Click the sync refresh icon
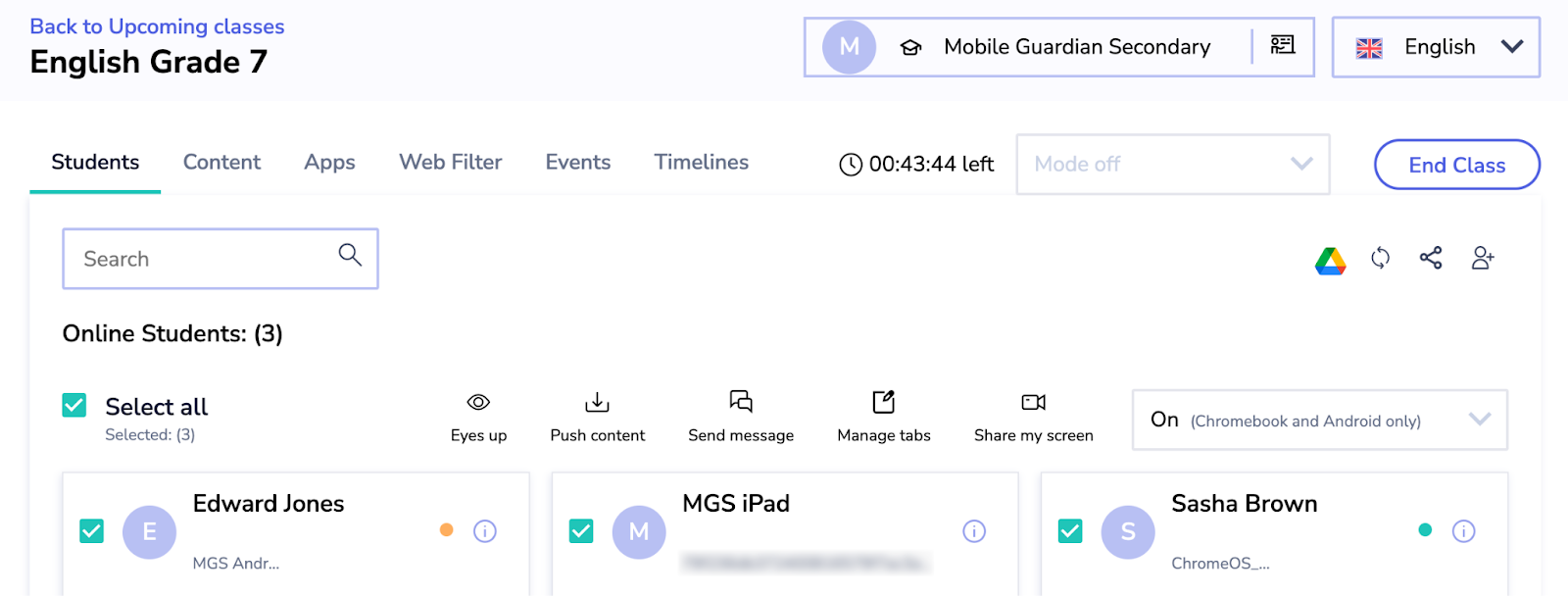The height and width of the screenshot is (596, 1568). click(1380, 258)
